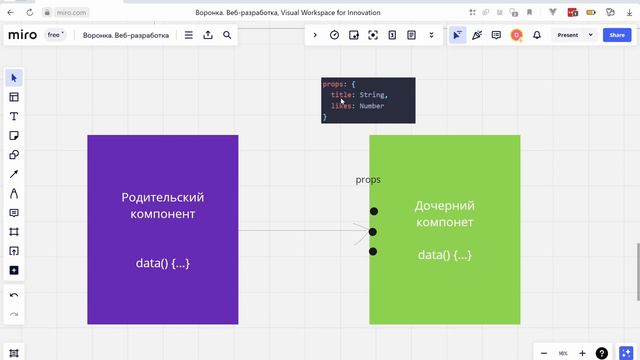Select the Connection line arrow tool
Viewport: 640px width, 360px height.
click(x=14, y=174)
